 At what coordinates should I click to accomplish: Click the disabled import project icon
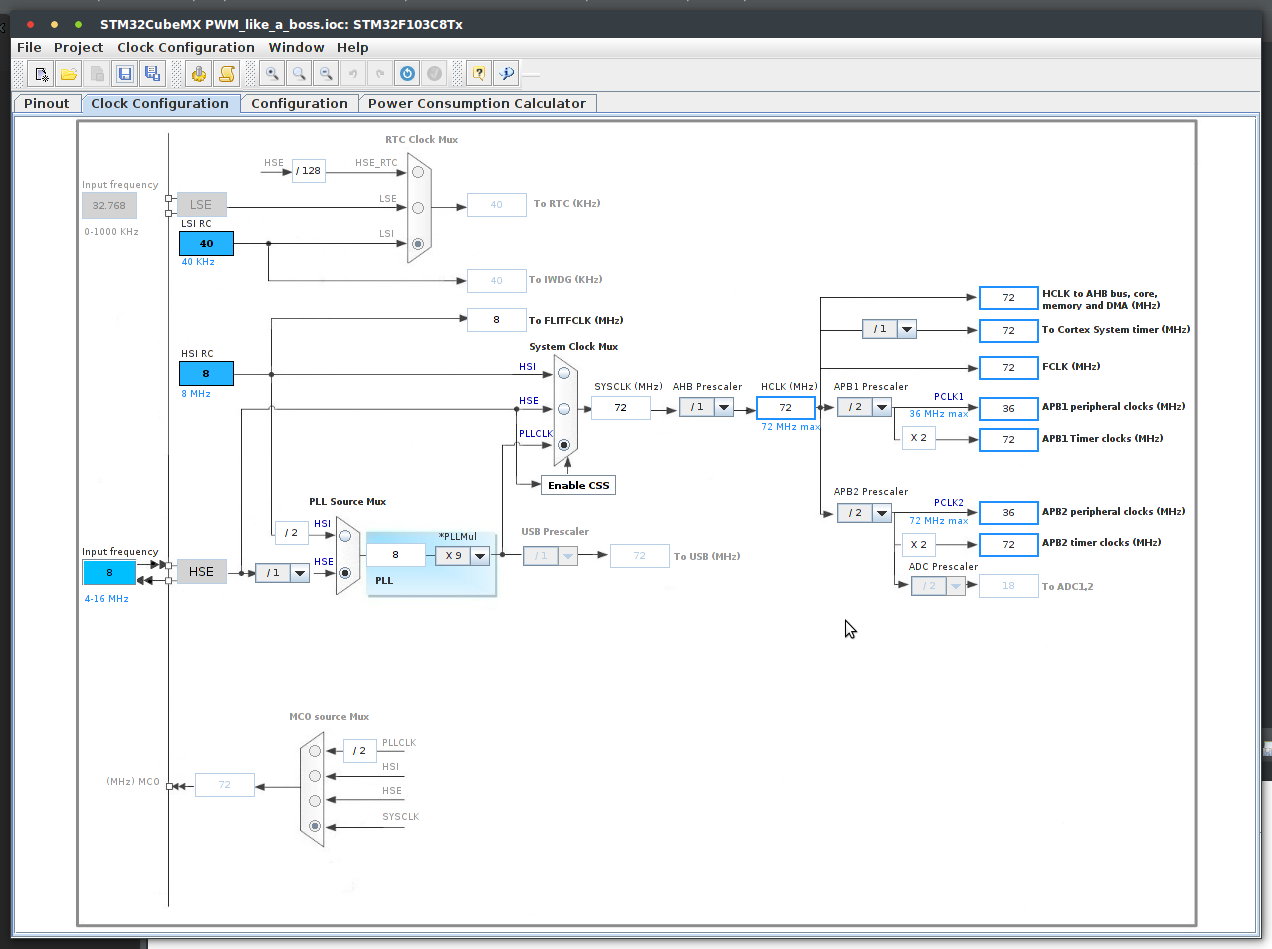click(97, 73)
